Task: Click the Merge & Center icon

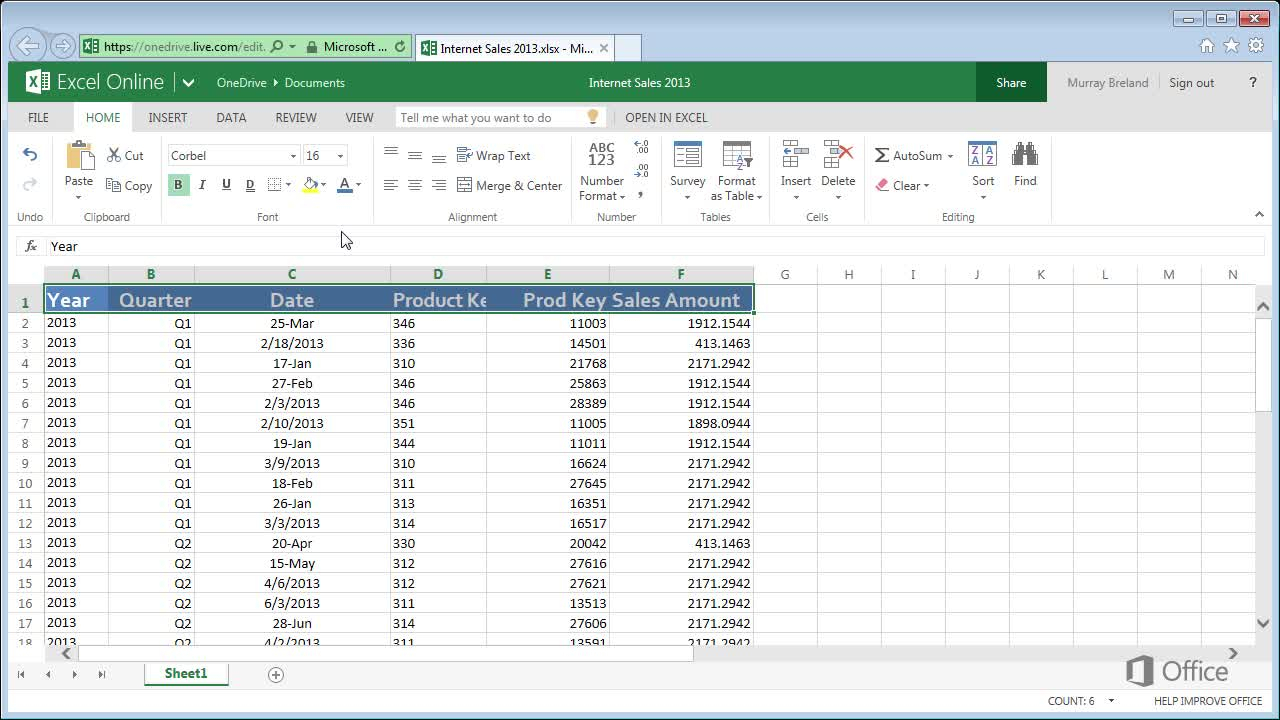Action: pos(464,185)
